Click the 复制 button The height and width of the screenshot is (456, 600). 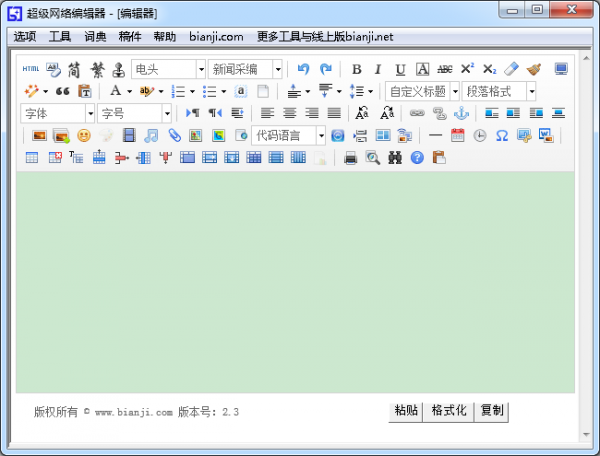tap(492, 411)
